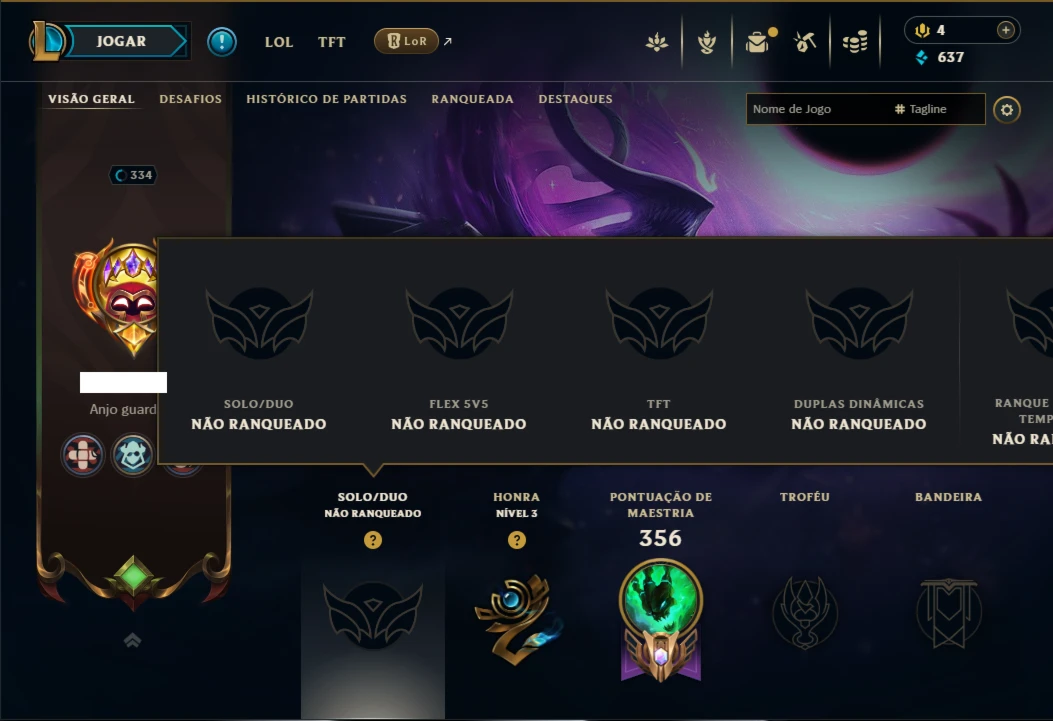Open the Legends of Runeterra LoR link
This screenshot has height=721, width=1053.
(x=406, y=41)
